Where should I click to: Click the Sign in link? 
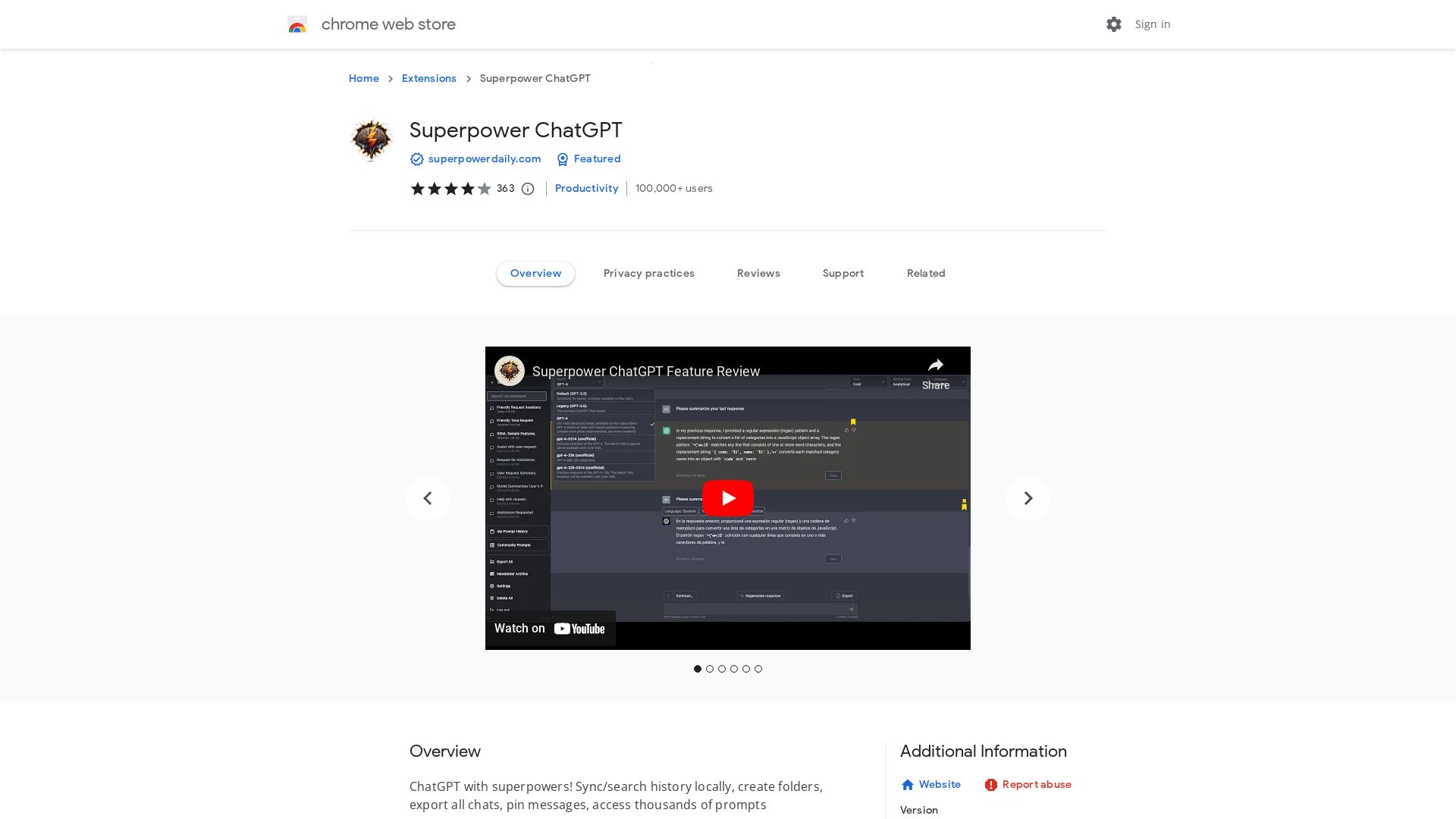pos(1152,24)
